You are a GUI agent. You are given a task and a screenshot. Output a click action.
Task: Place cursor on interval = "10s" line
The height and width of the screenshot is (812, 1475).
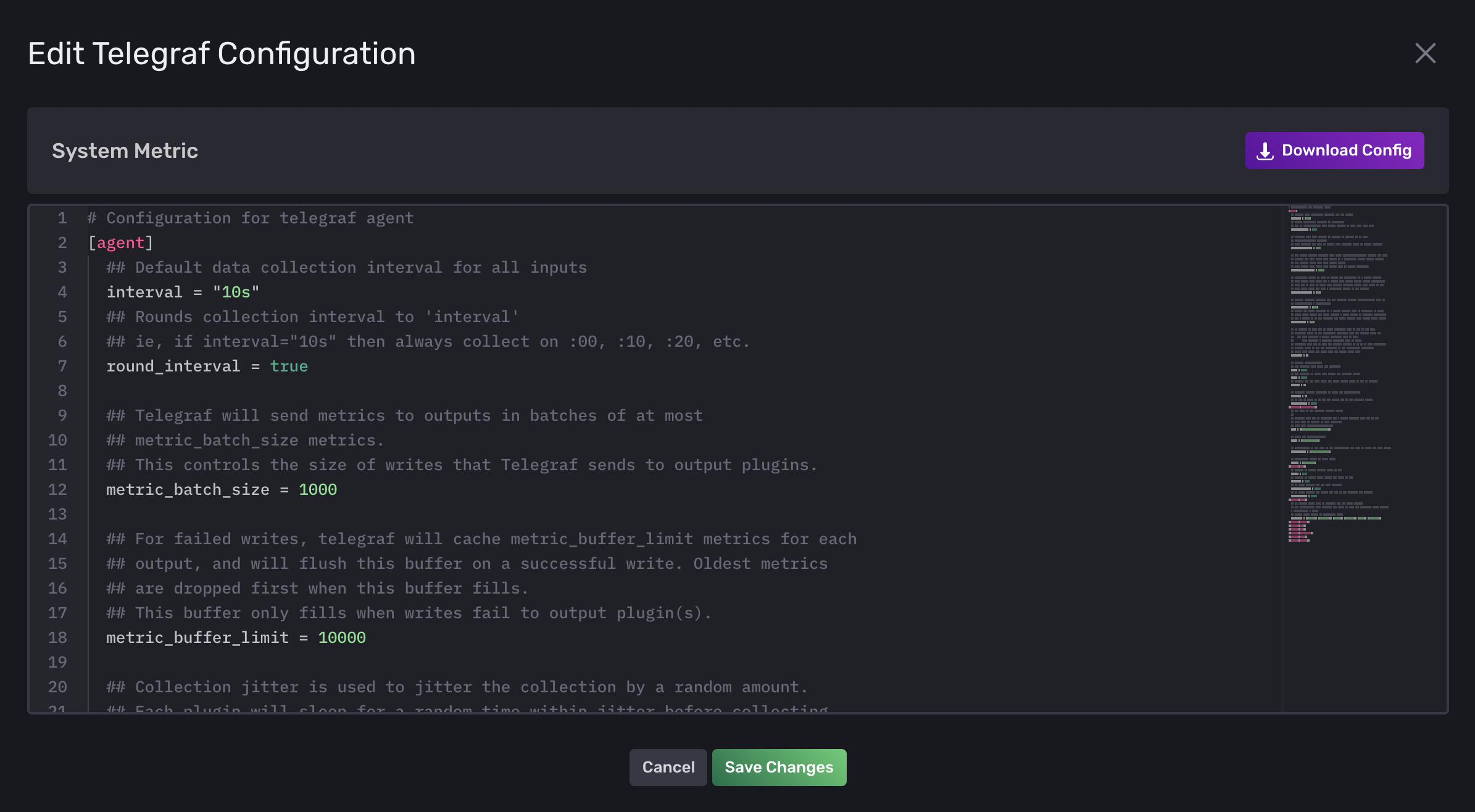(183, 292)
